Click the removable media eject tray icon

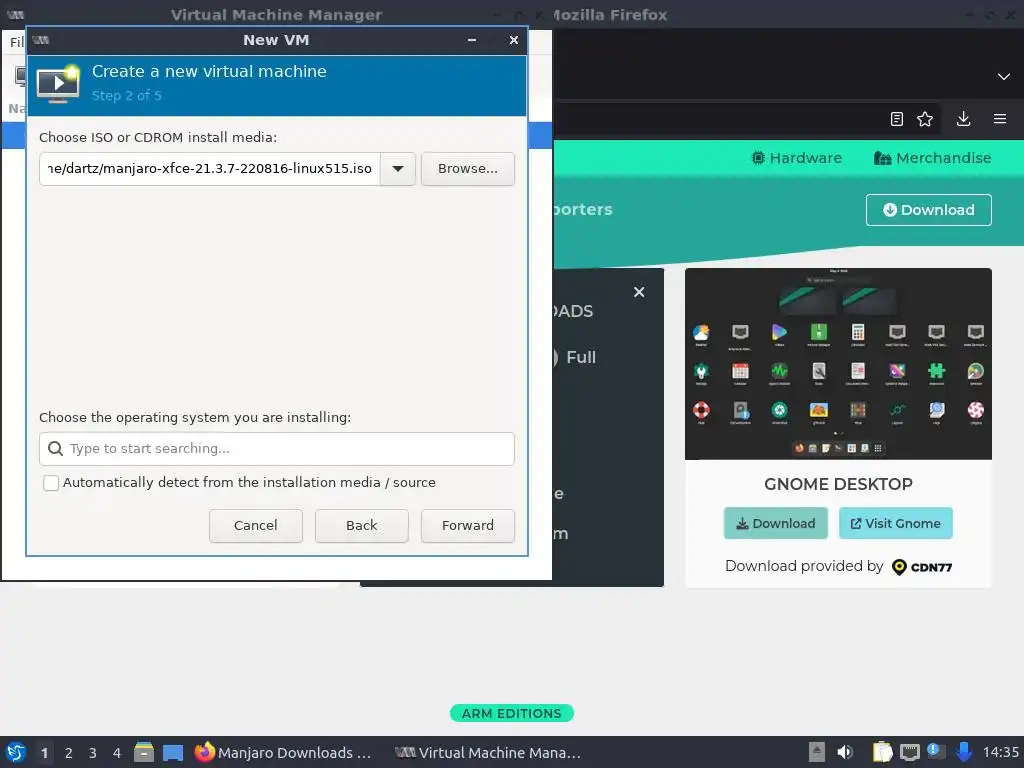click(816, 752)
